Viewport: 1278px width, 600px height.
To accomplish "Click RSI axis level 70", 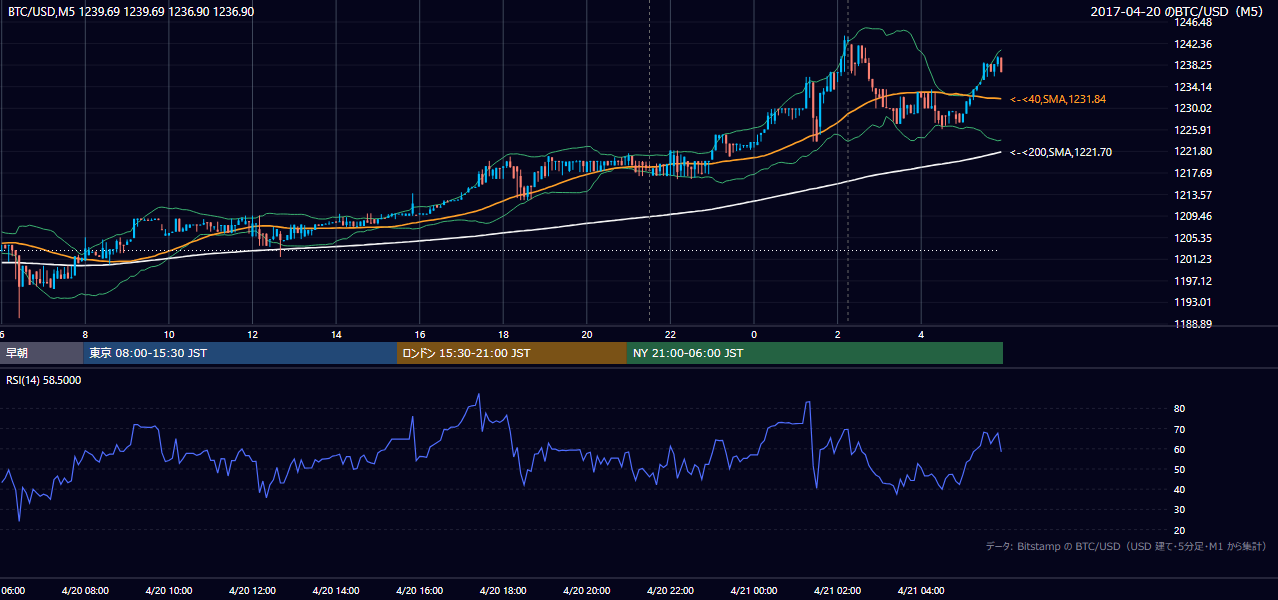I will [x=1179, y=429].
